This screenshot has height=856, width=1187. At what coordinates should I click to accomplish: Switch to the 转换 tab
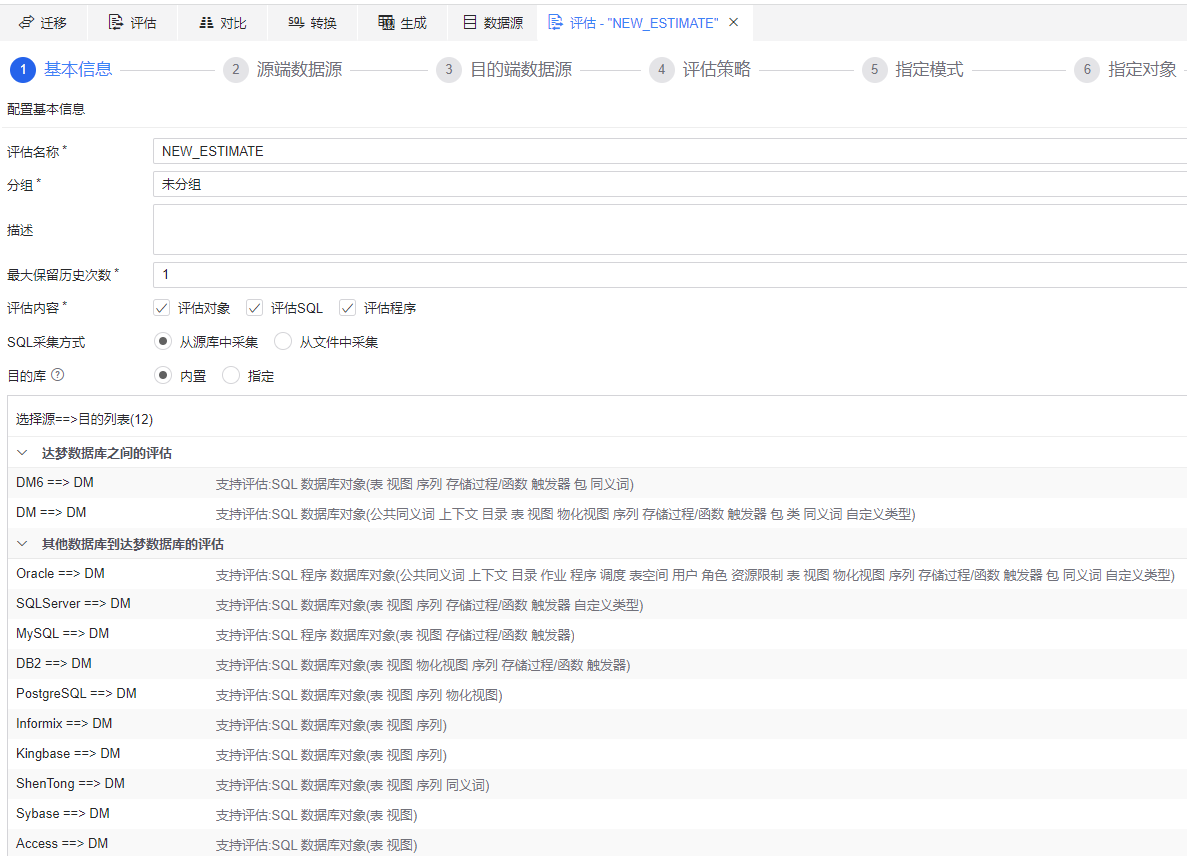coord(313,23)
